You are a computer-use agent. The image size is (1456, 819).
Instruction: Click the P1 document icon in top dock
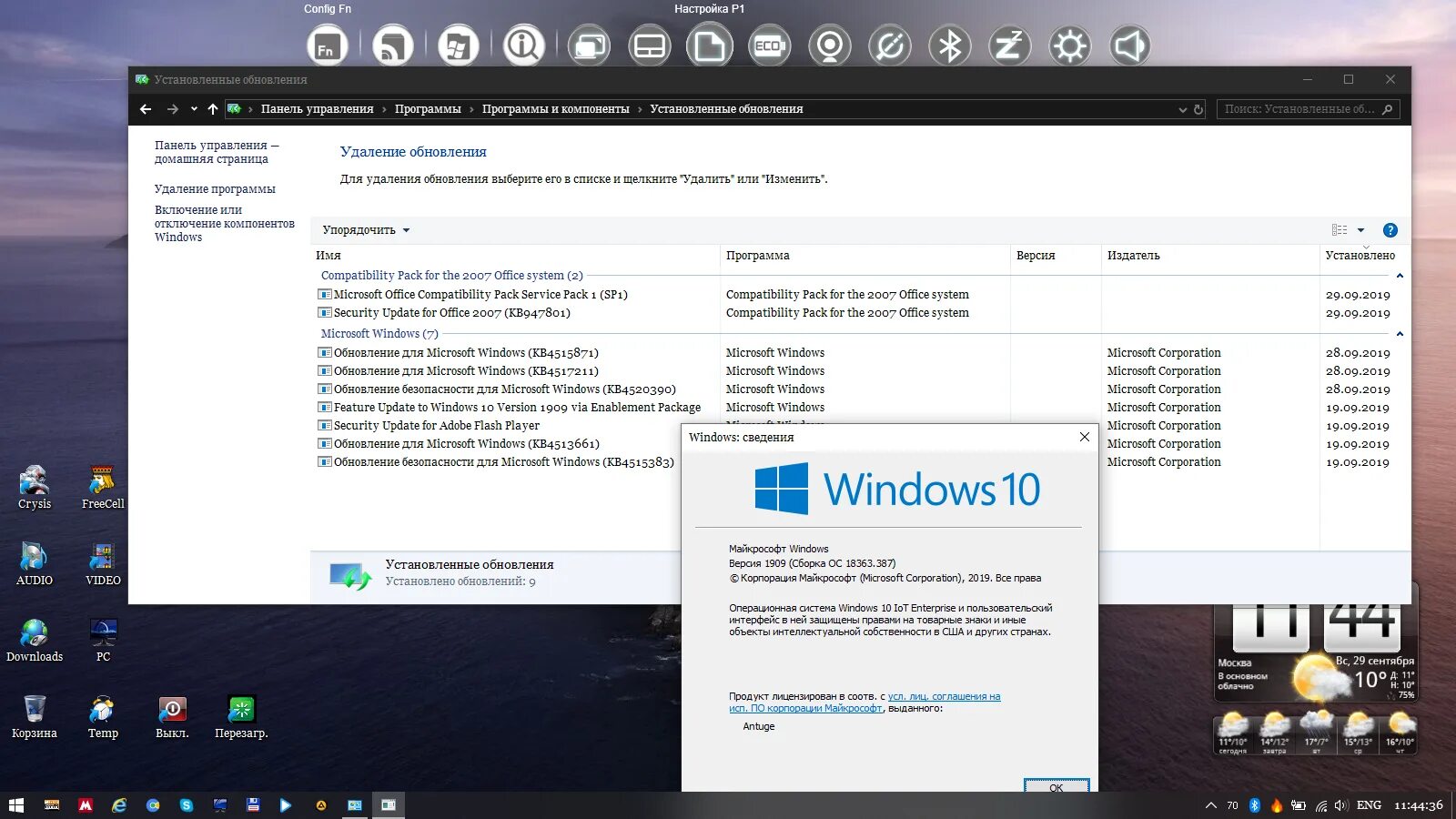tap(710, 45)
